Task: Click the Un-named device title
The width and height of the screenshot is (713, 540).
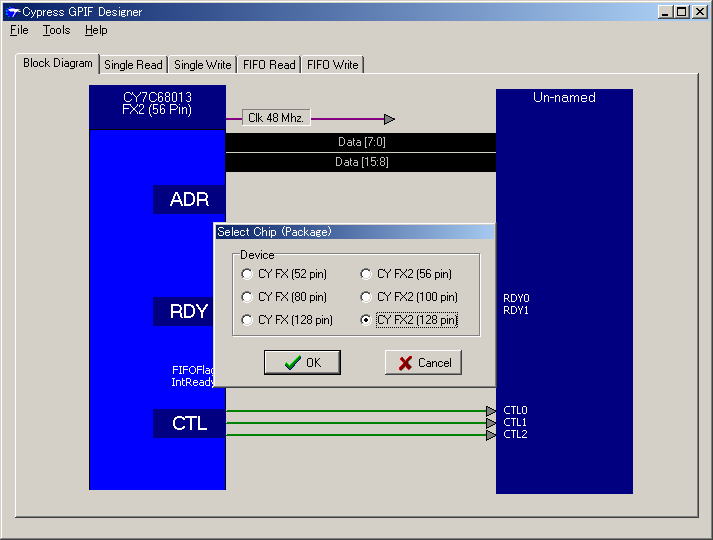Action: pos(564,98)
